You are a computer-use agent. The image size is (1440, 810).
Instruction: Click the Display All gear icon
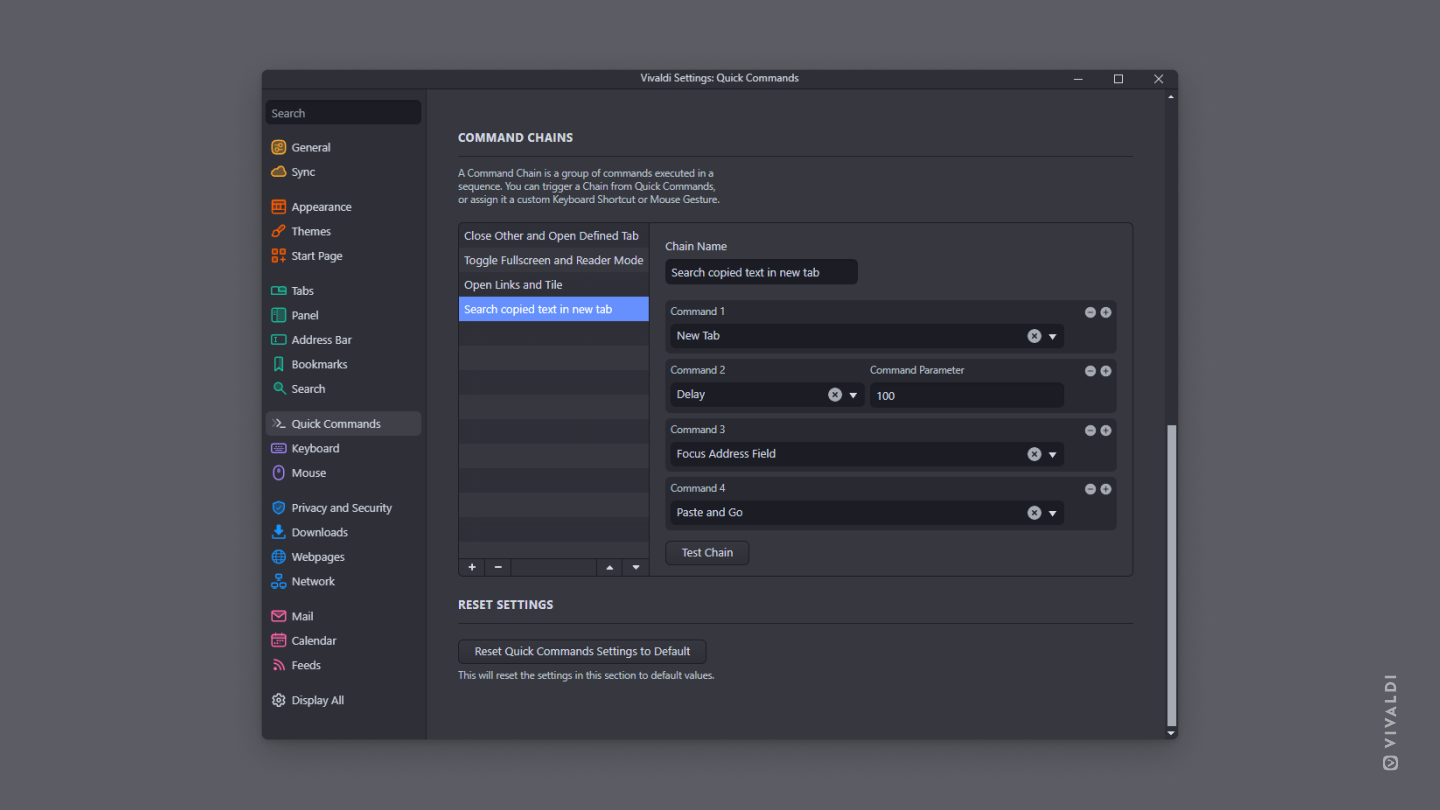[279, 700]
